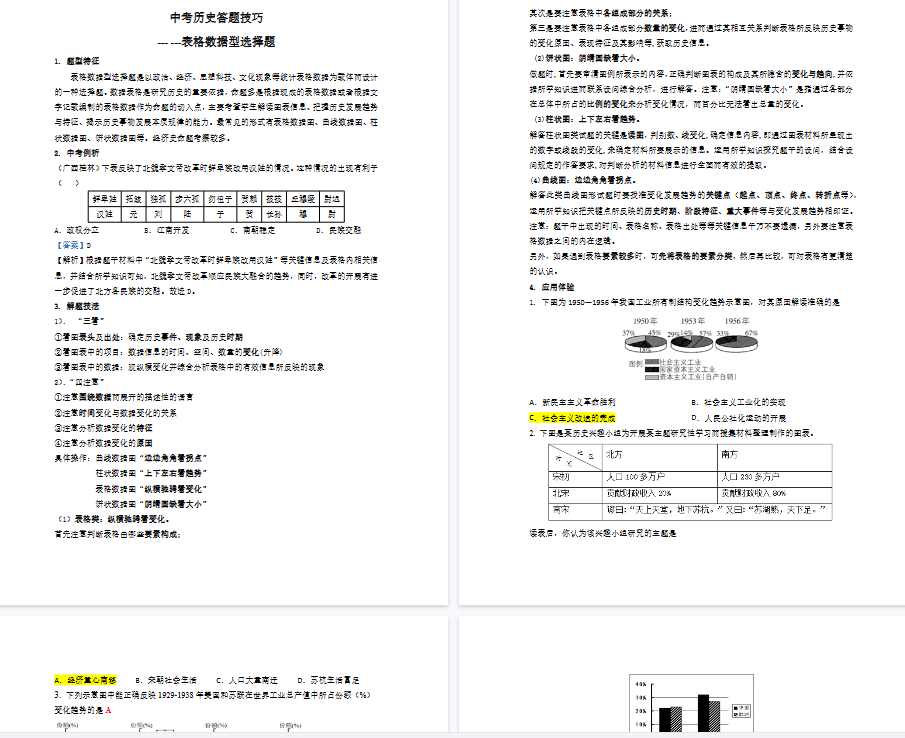Click the line '(4) 曲线图：边边角角看拐点'
The width and height of the screenshot is (905, 738).
582,180
